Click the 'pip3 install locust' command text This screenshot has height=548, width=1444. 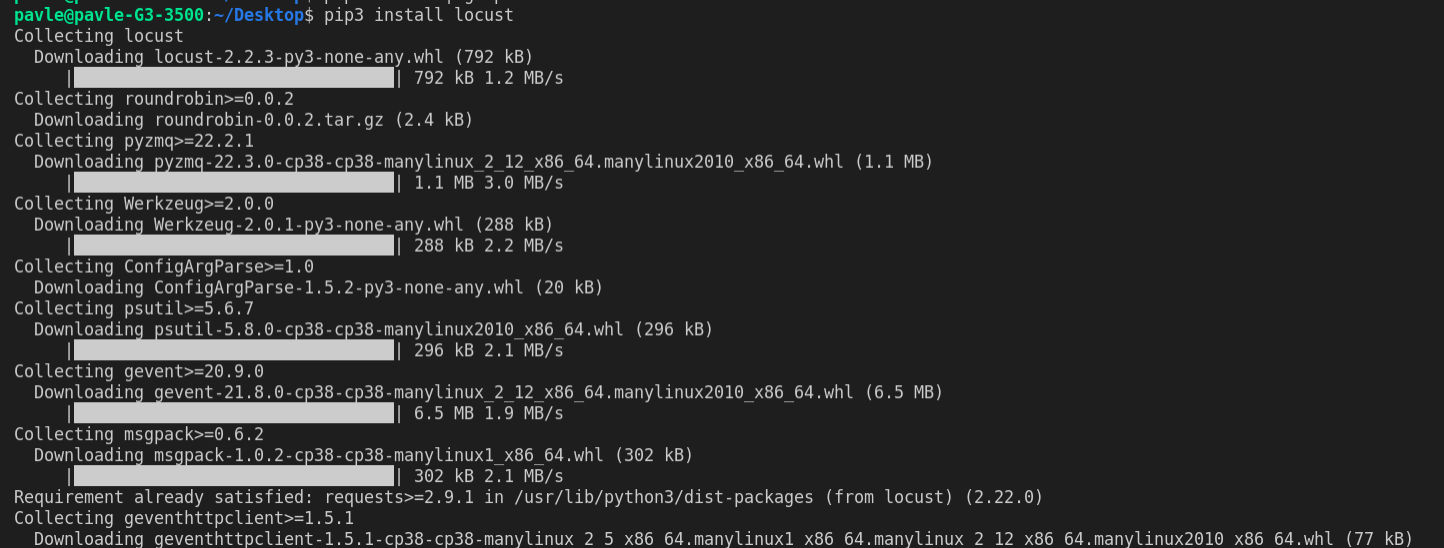pyautogui.click(x=419, y=15)
